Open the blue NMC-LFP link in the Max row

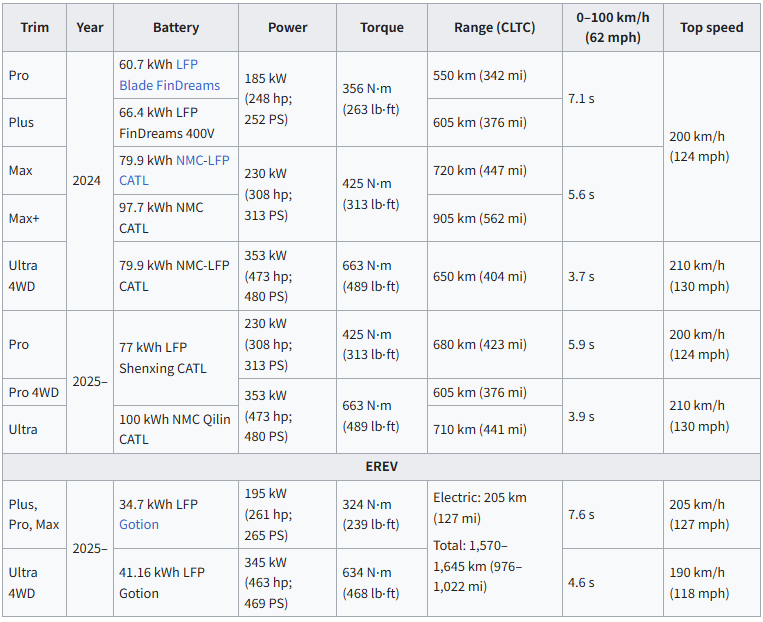pyautogui.click(x=203, y=160)
